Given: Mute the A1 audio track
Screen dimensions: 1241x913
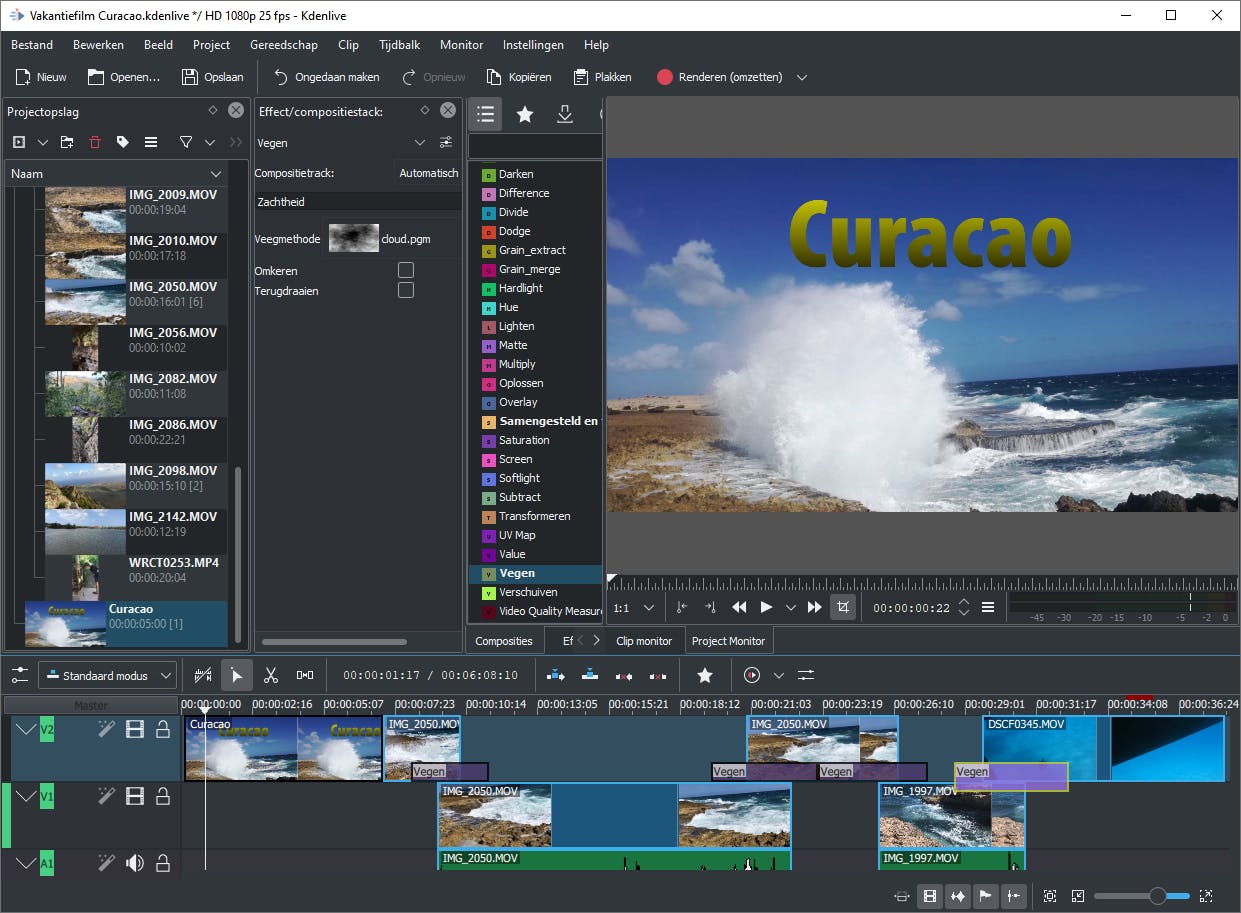Looking at the screenshot, I should [x=135, y=862].
